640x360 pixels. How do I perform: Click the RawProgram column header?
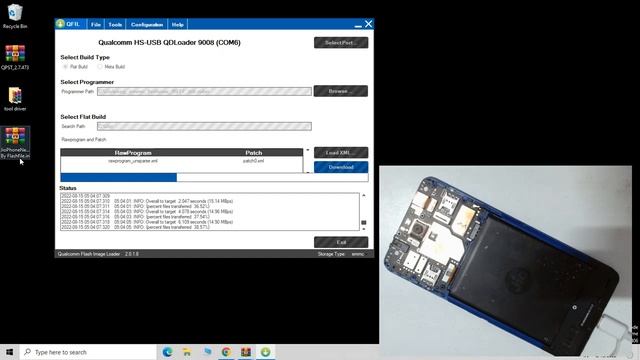(133, 153)
